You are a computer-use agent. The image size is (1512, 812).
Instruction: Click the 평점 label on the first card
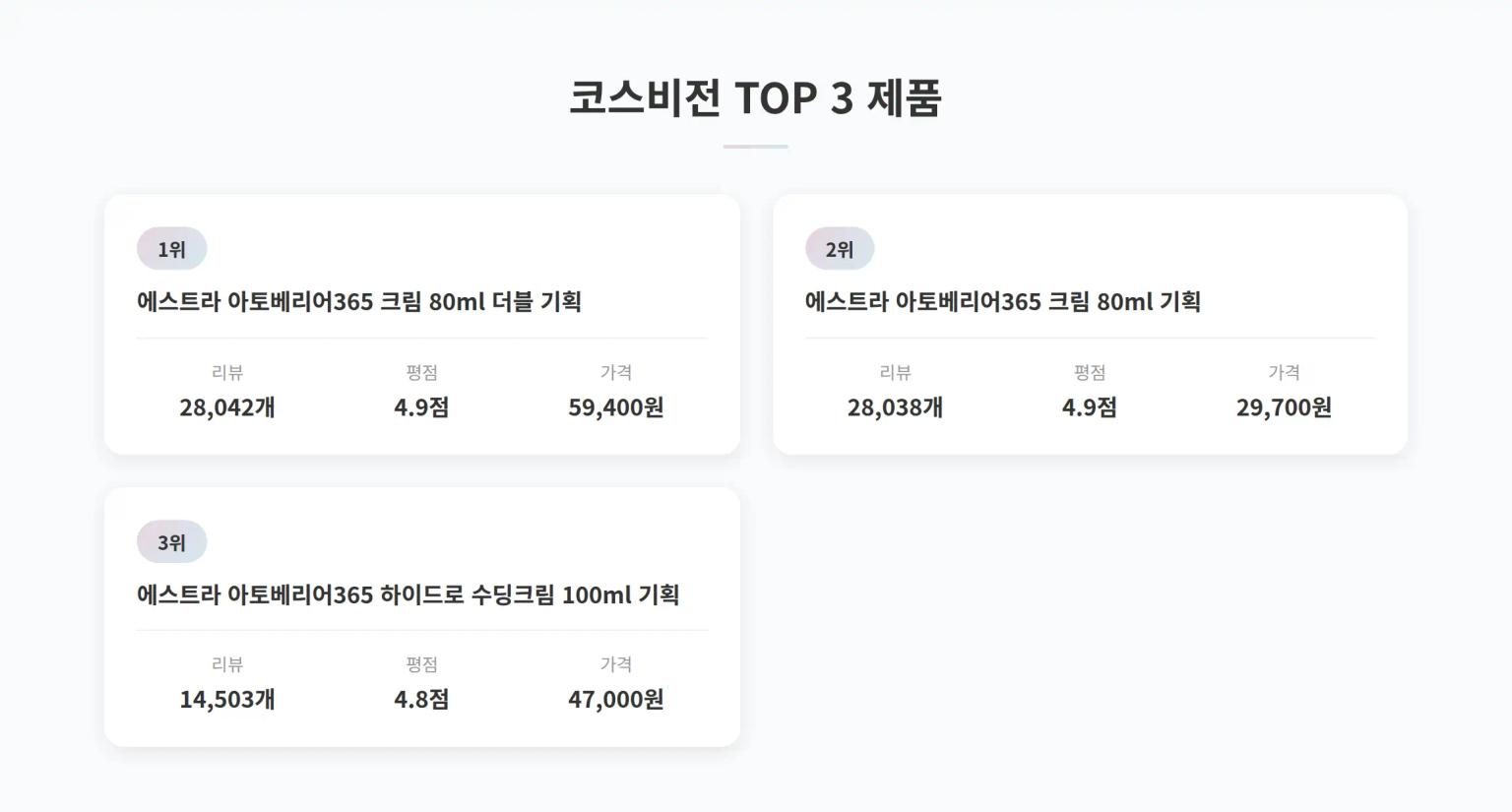tap(420, 372)
